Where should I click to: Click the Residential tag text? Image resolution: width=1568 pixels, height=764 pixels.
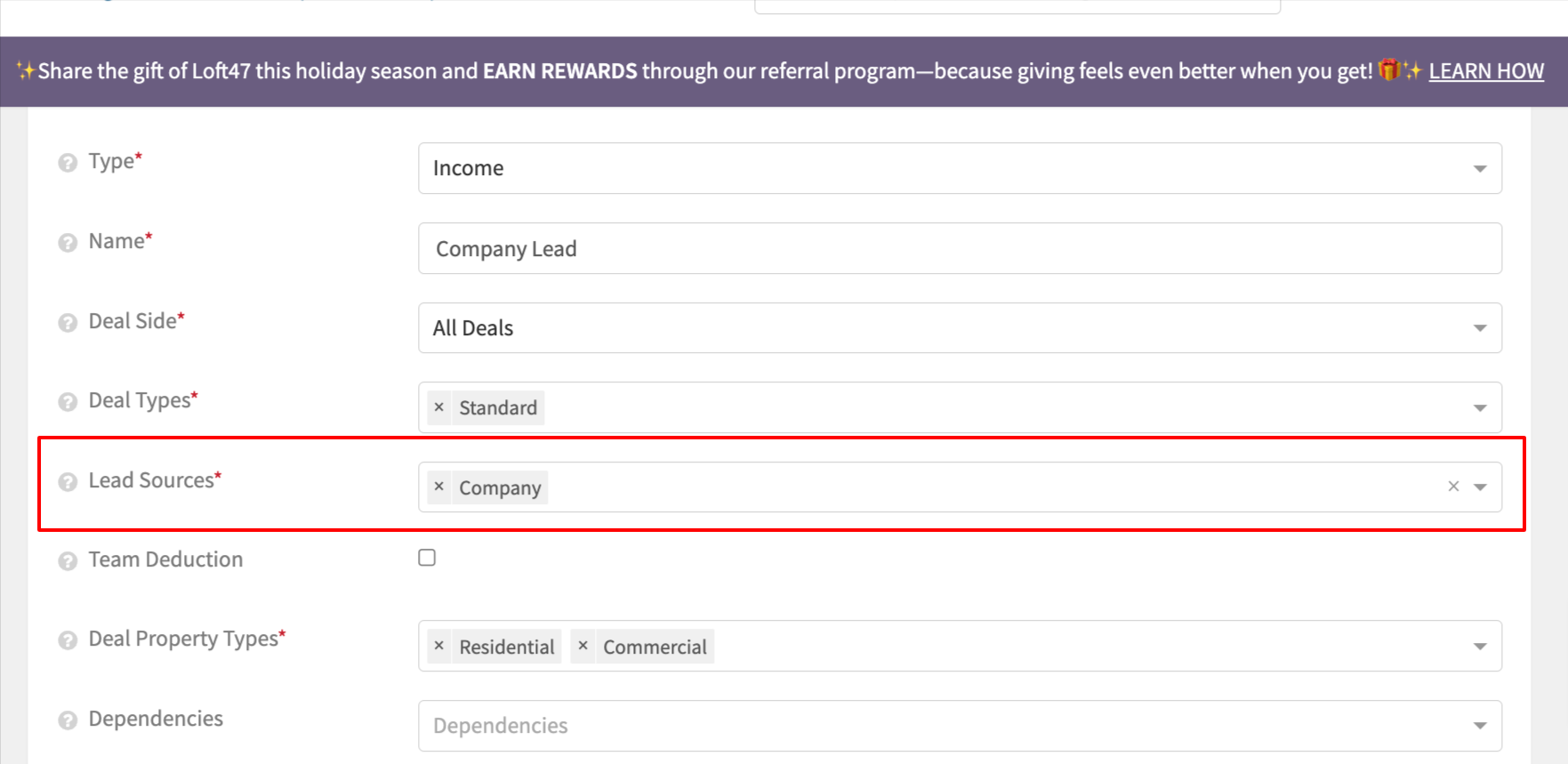507,647
